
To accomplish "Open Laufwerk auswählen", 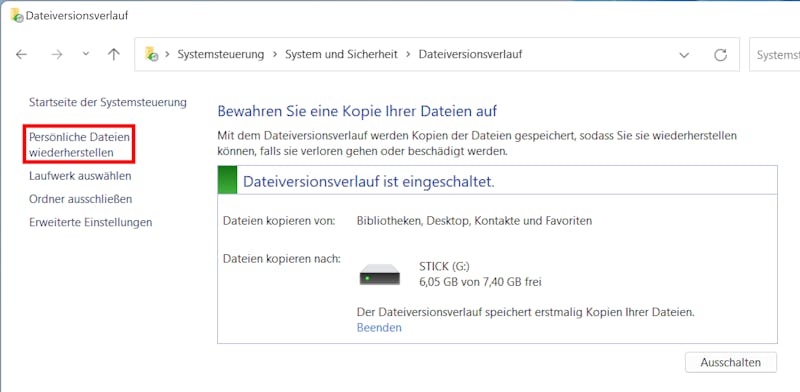I will 80,176.
